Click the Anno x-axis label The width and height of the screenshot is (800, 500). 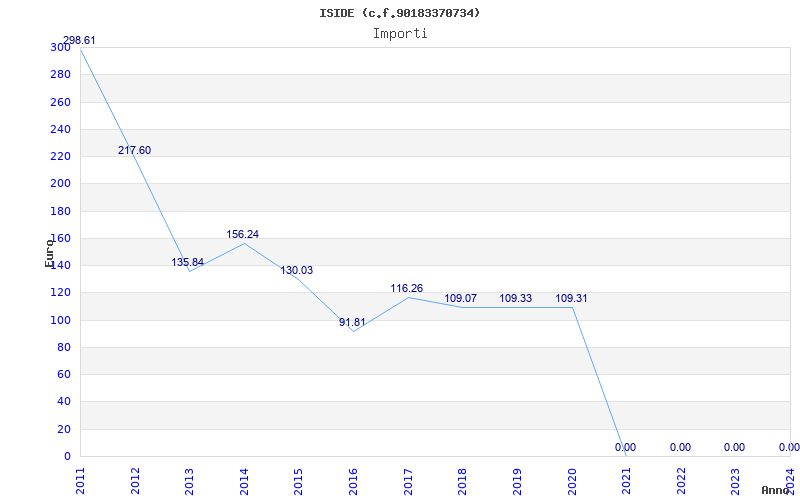[x=776, y=490]
